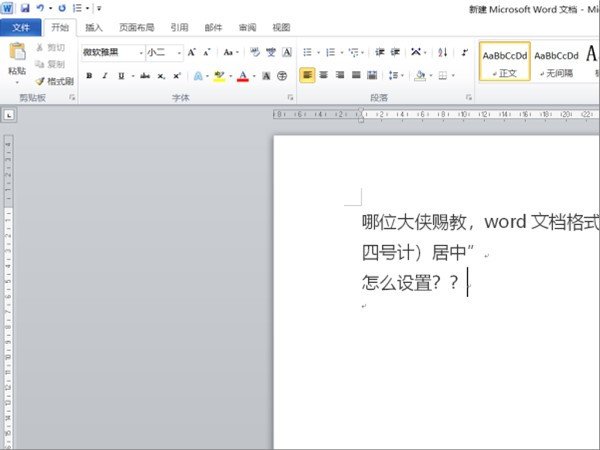
Task: Open enclosed characters icon
Action: point(282,76)
